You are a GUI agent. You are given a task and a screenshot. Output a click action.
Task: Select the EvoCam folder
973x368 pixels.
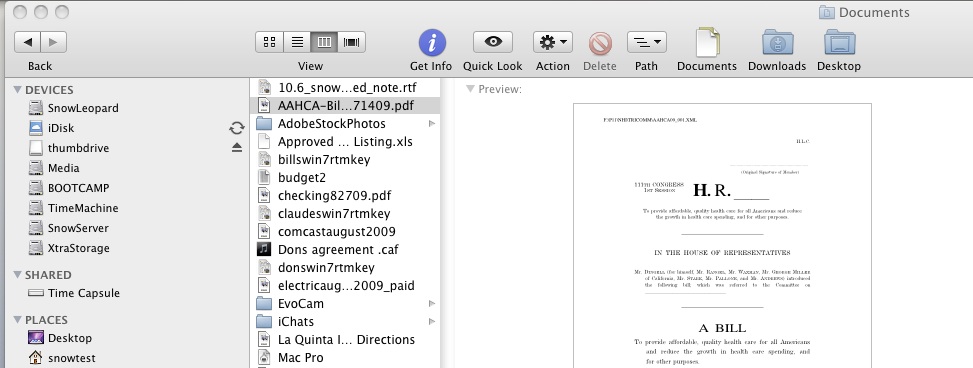[346, 303]
